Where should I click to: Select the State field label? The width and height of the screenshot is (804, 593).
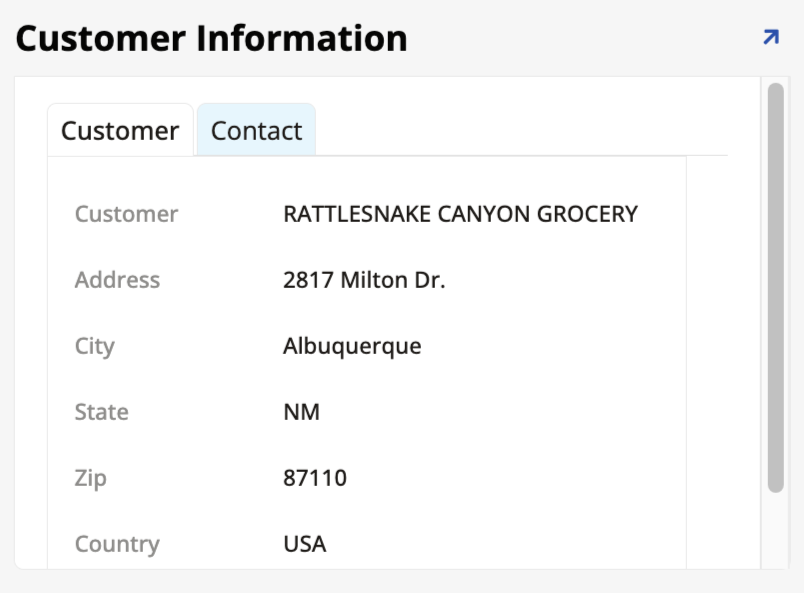101,412
